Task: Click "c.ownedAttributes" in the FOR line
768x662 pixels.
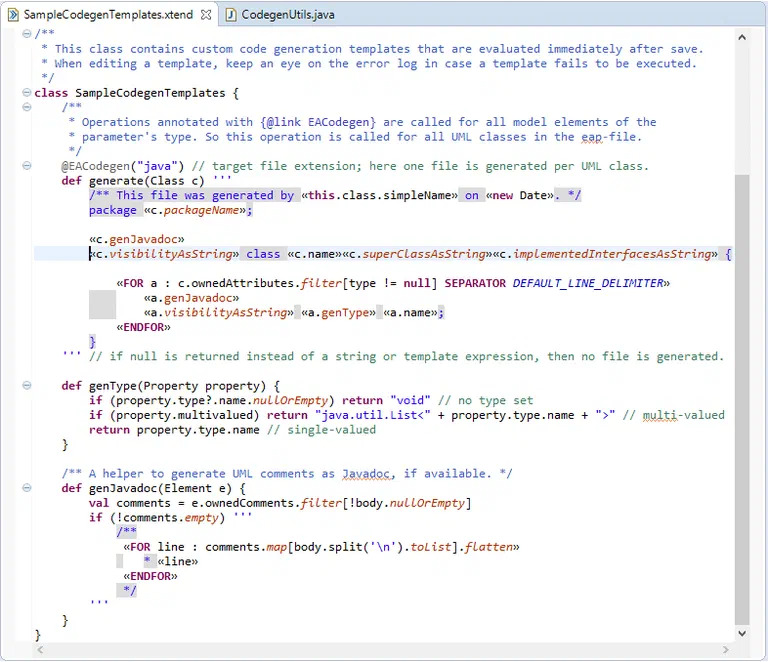Action: pos(235,284)
